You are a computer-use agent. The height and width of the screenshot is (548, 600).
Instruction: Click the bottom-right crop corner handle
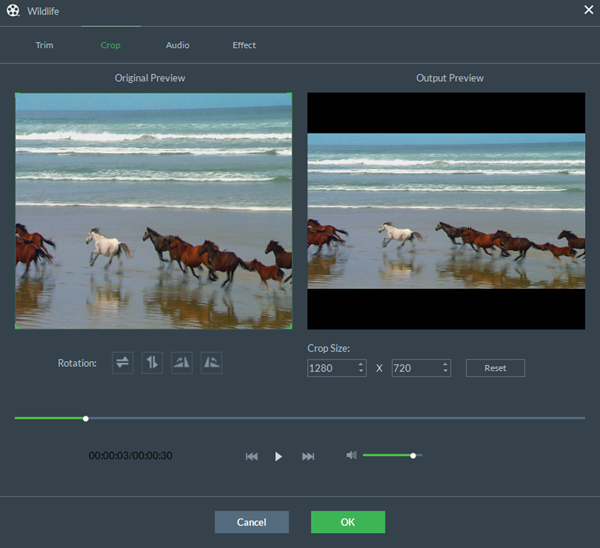(x=291, y=328)
